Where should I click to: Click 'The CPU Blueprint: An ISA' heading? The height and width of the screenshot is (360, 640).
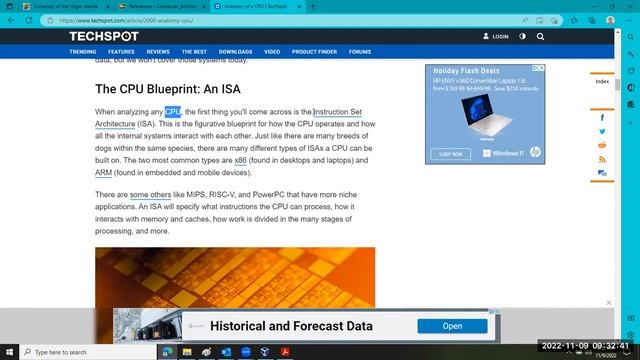[x=168, y=89]
